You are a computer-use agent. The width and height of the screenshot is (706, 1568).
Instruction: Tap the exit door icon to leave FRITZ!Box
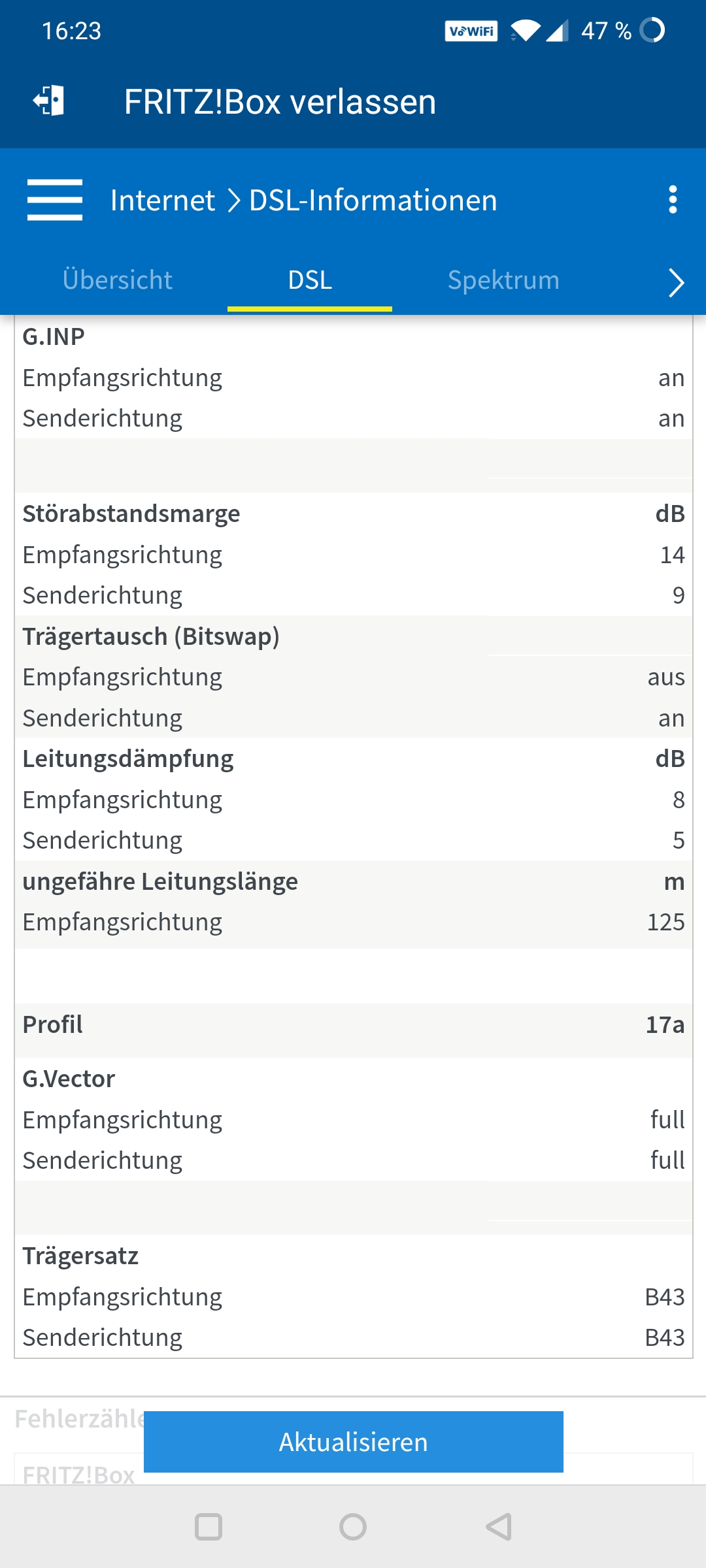48,101
